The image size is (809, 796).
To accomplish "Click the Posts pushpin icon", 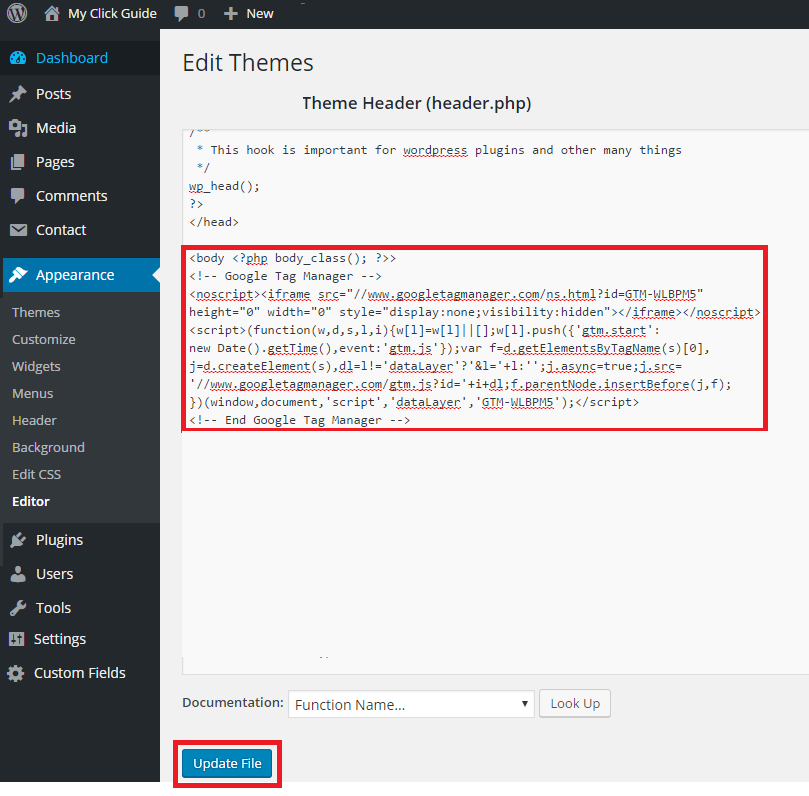I will click(x=18, y=94).
